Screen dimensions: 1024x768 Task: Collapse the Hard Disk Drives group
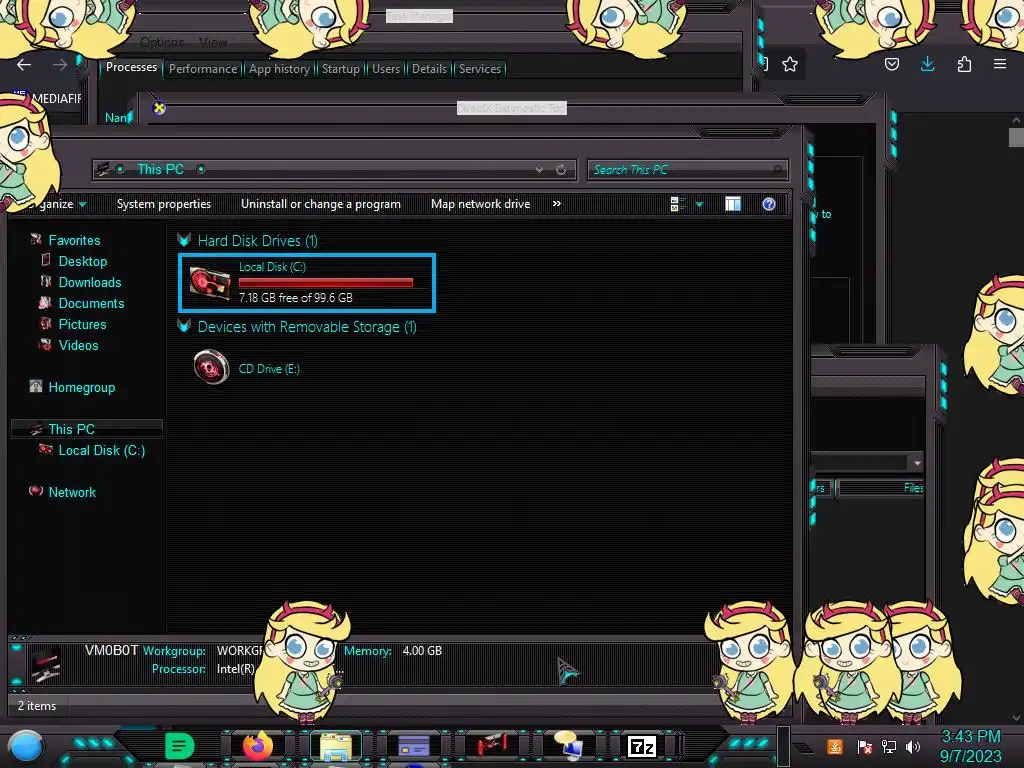184,240
